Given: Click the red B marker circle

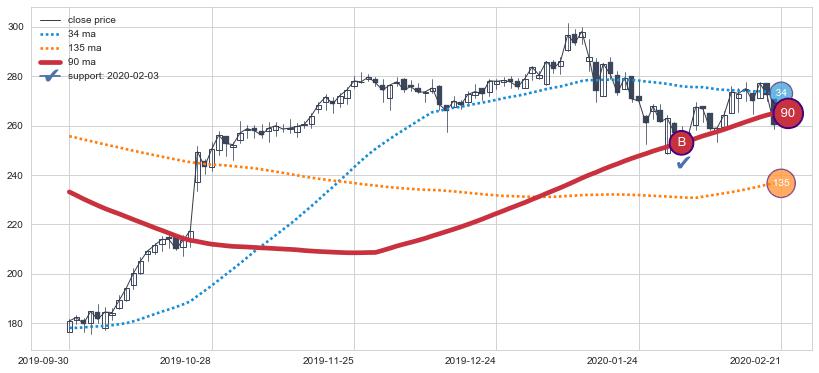Looking at the screenshot, I should coord(681,143).
